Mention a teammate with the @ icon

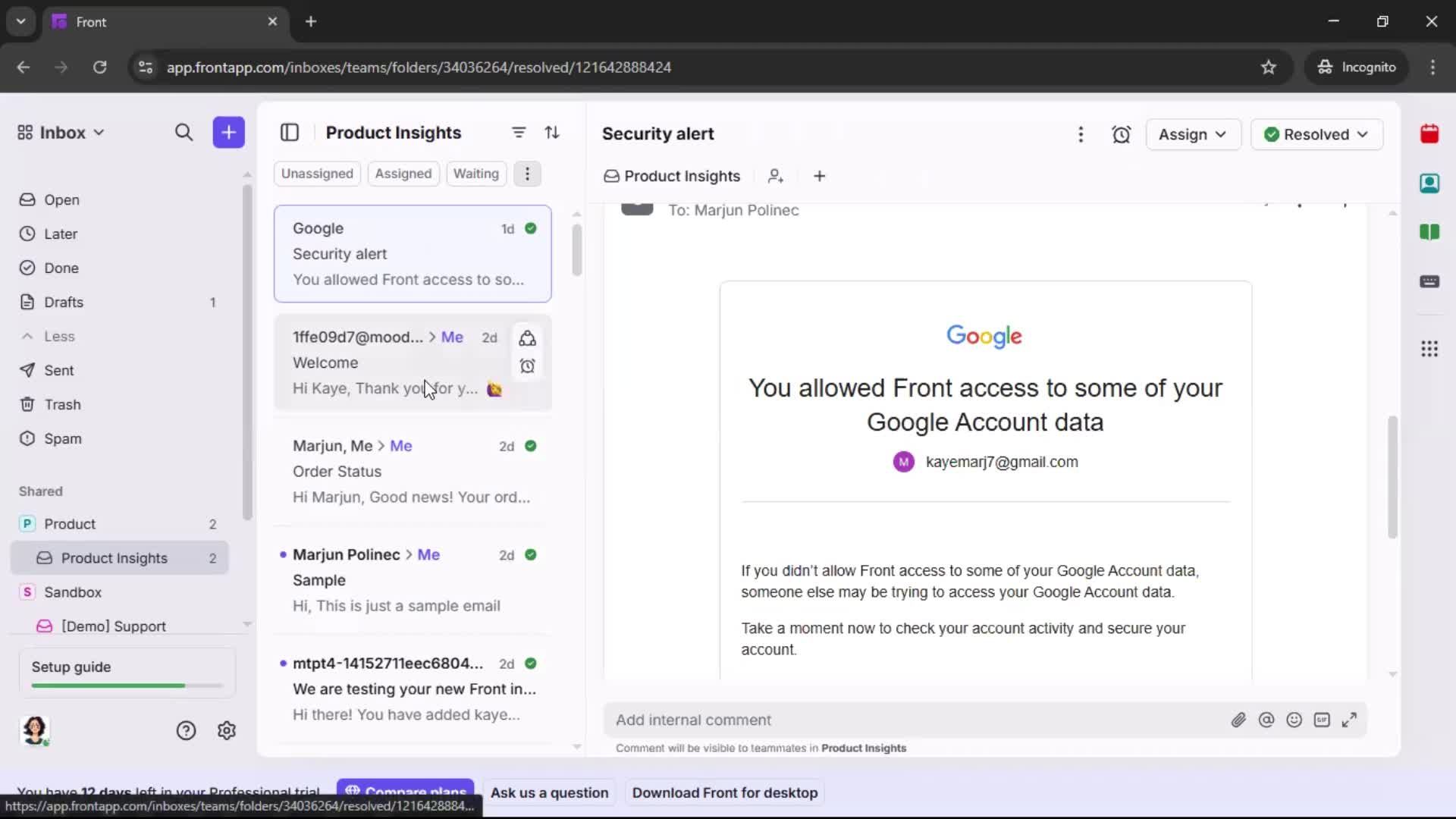pos(1266,720)
